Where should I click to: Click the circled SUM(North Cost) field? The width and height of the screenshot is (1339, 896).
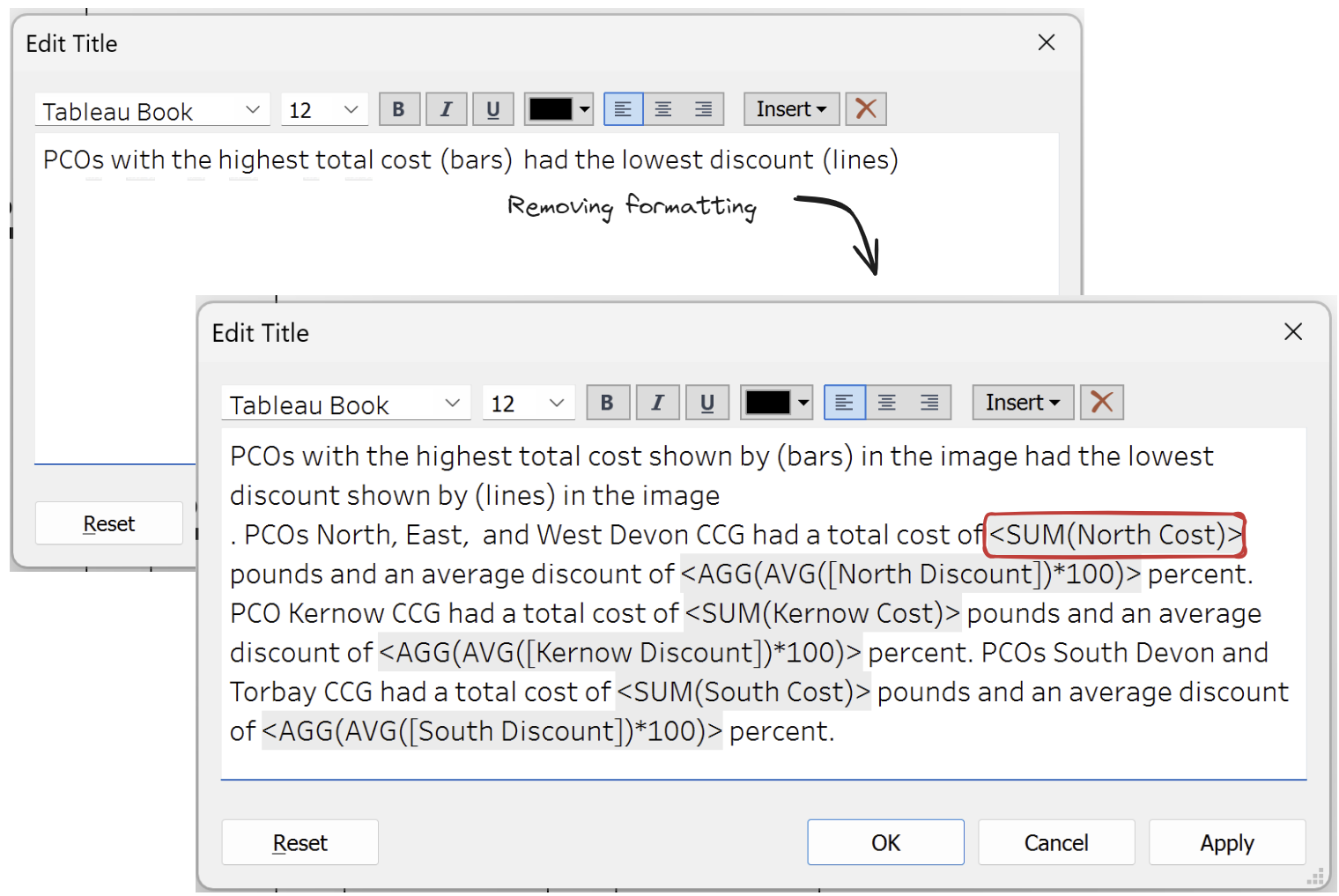click(1114, 535)
